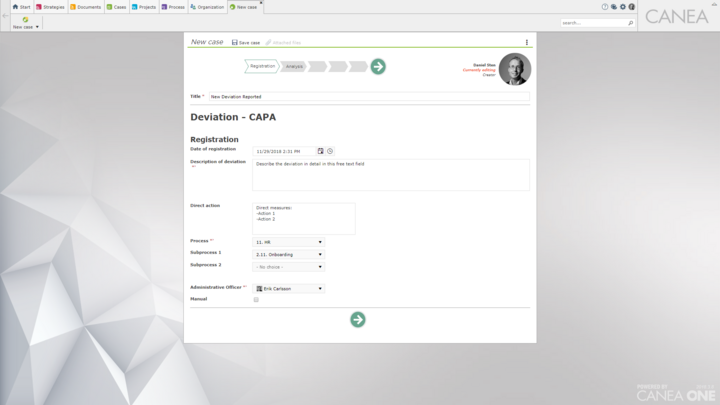Click the New case toolbar button
Image resolution: width=720 pixels, height=405 pixels.
pos(25,23)
